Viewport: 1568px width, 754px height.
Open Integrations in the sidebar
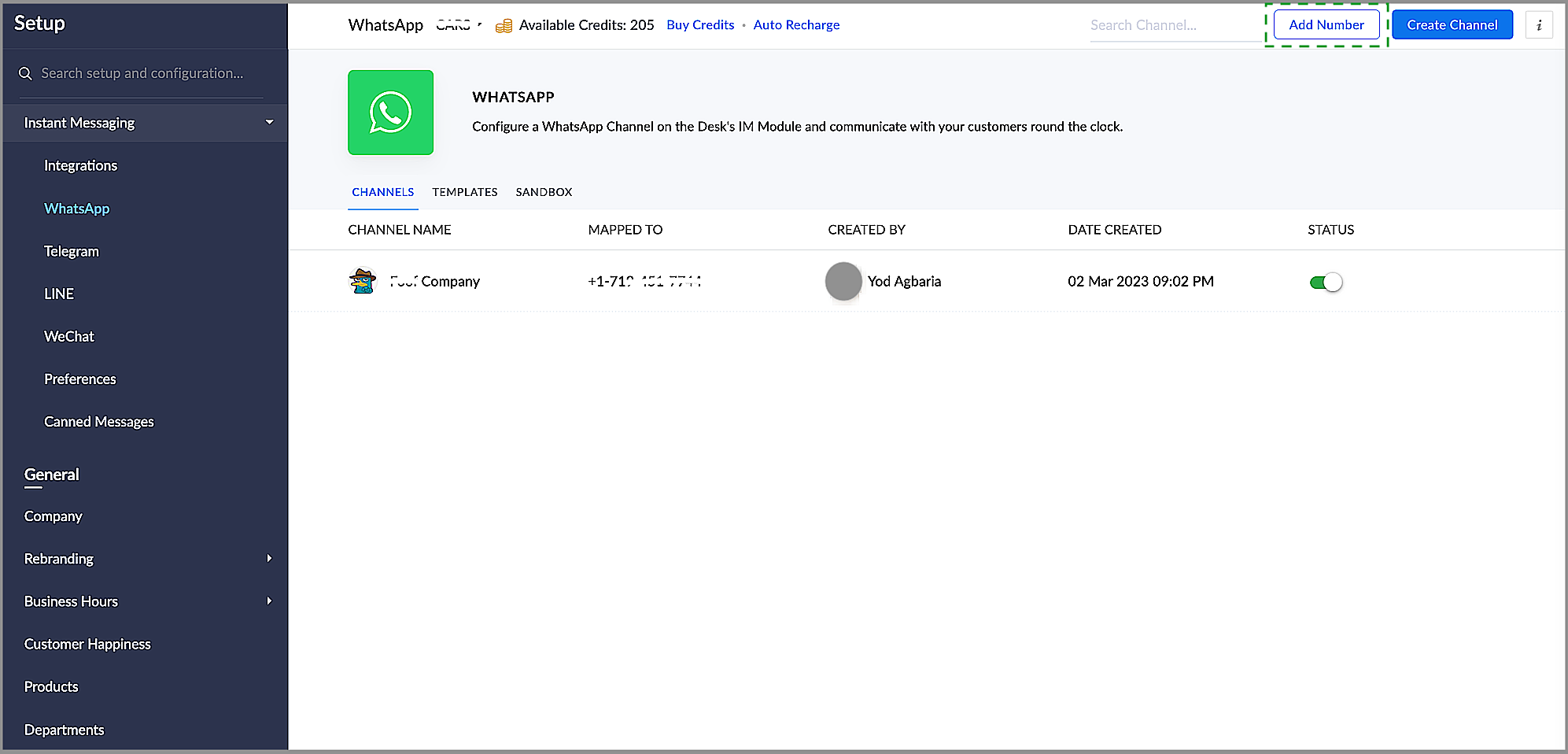coord(80,165)
